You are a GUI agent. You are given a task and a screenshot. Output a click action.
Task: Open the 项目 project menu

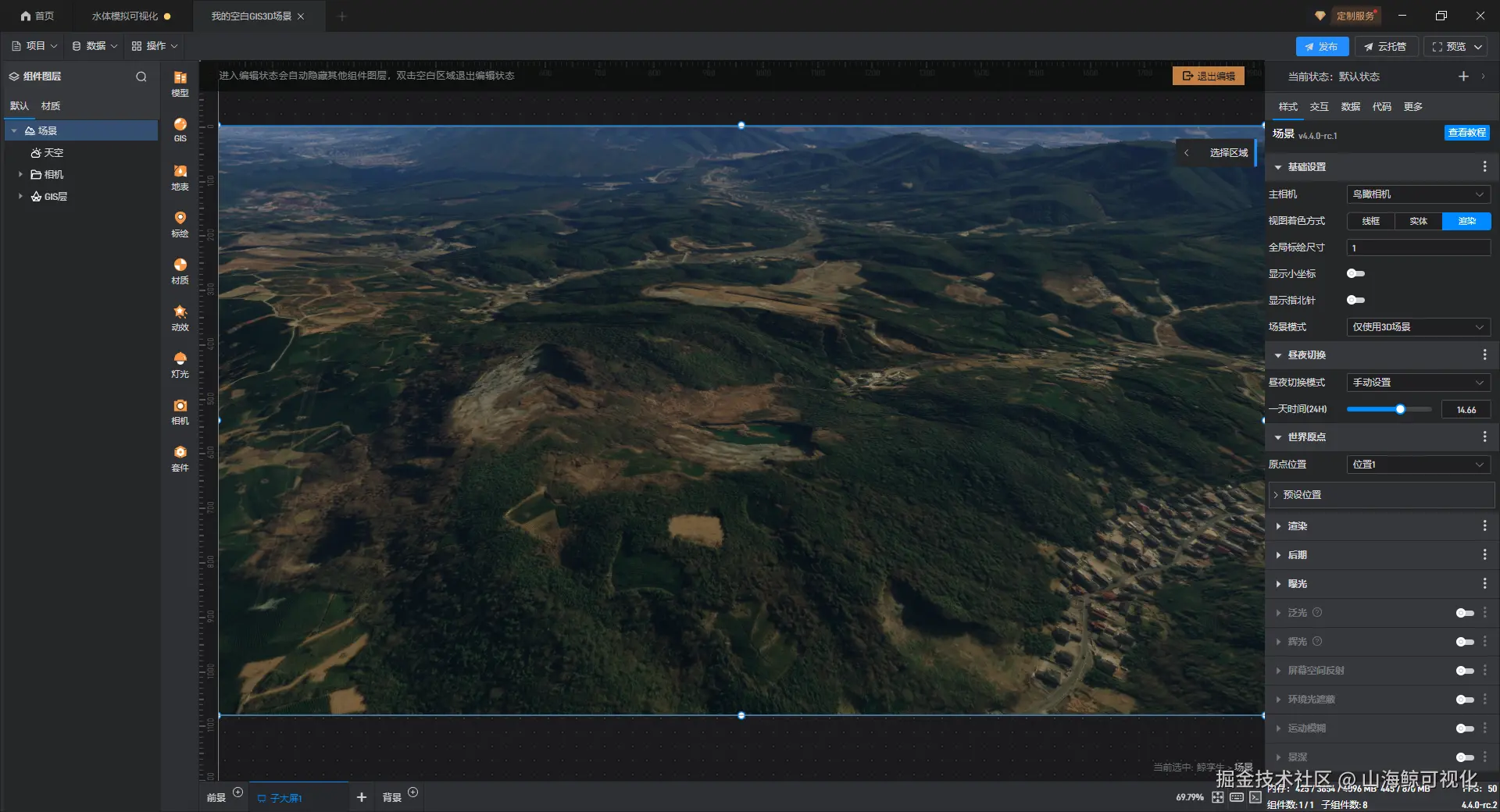[34, 46]
